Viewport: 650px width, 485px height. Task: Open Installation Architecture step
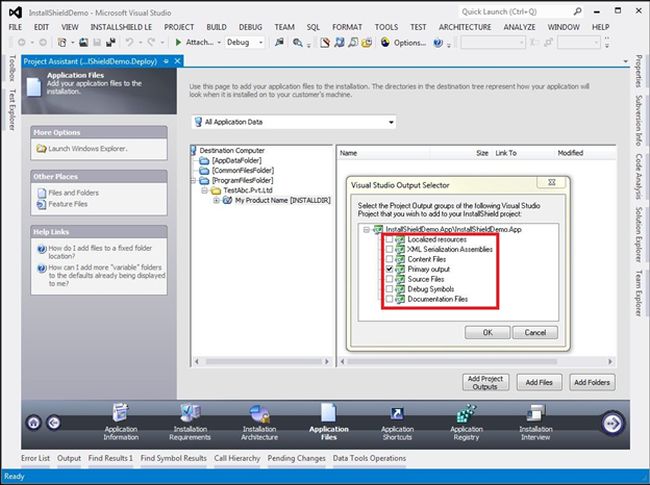260,422
